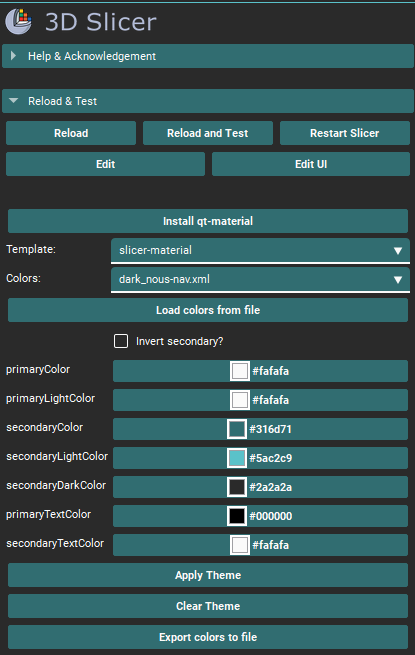Screen dimensions: 415x655
Task: Expand the Help & Acknowledgement section
Action: (x=208, y=56)
